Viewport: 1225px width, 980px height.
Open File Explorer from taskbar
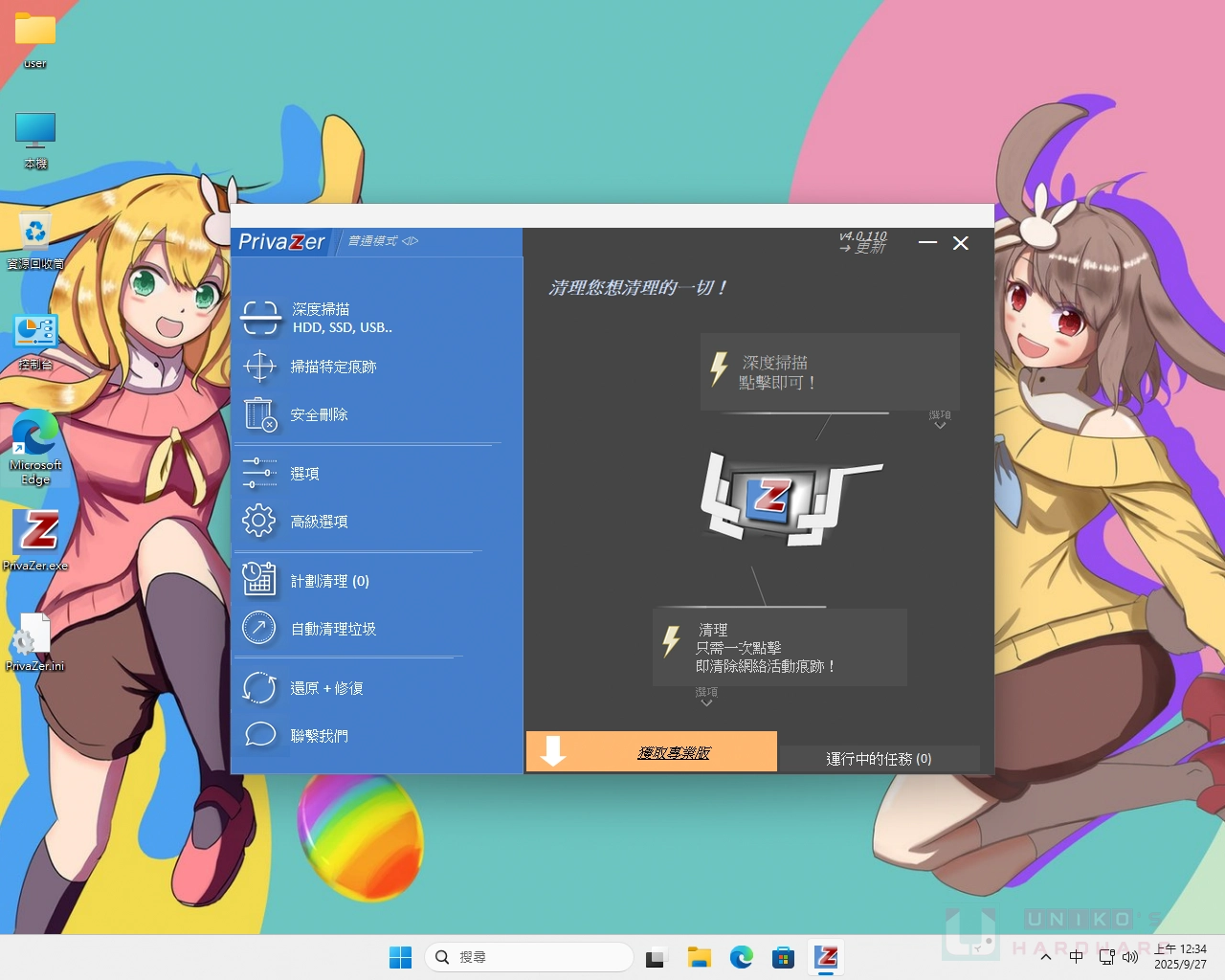(x=699, y=957)
